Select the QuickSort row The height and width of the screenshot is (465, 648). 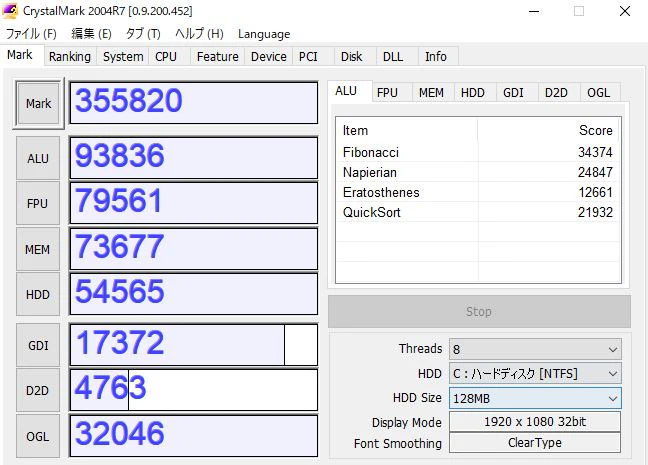coord(478,212)
